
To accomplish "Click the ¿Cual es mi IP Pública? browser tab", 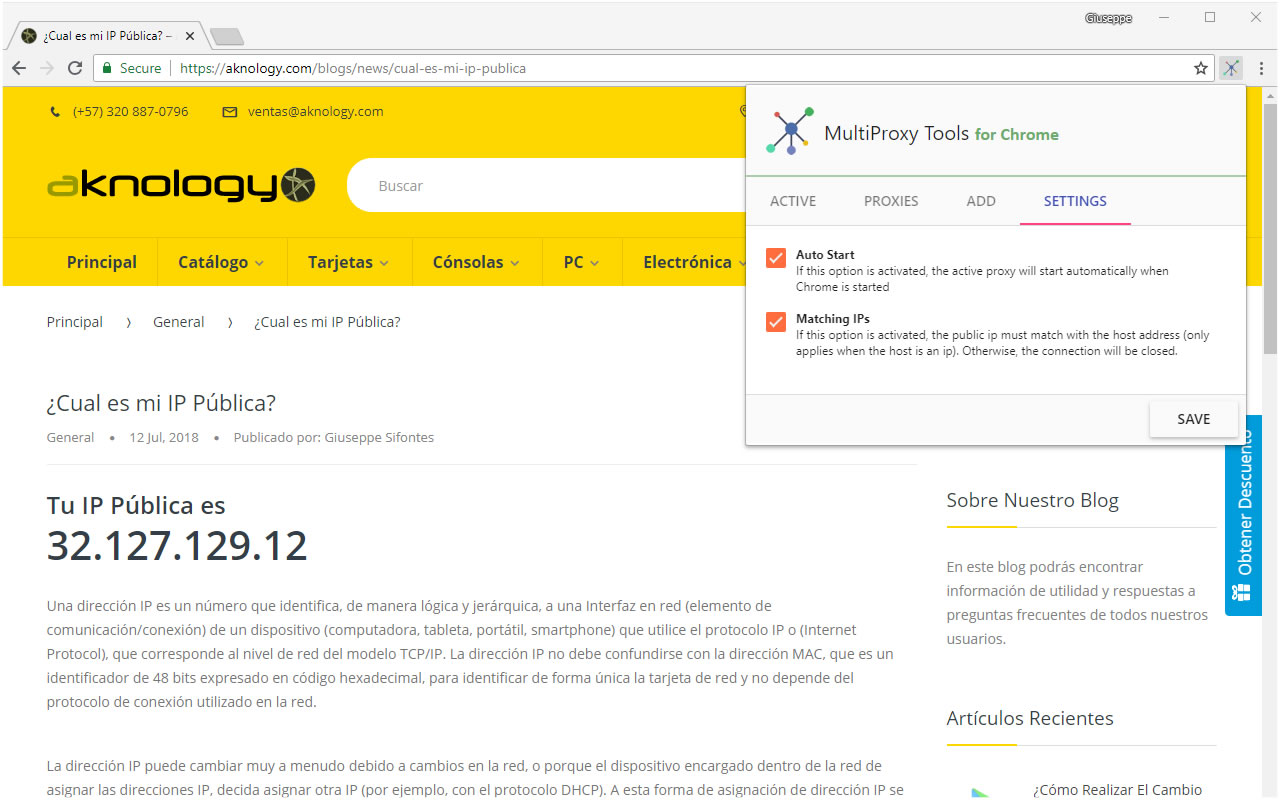I will tap(106, 36).
